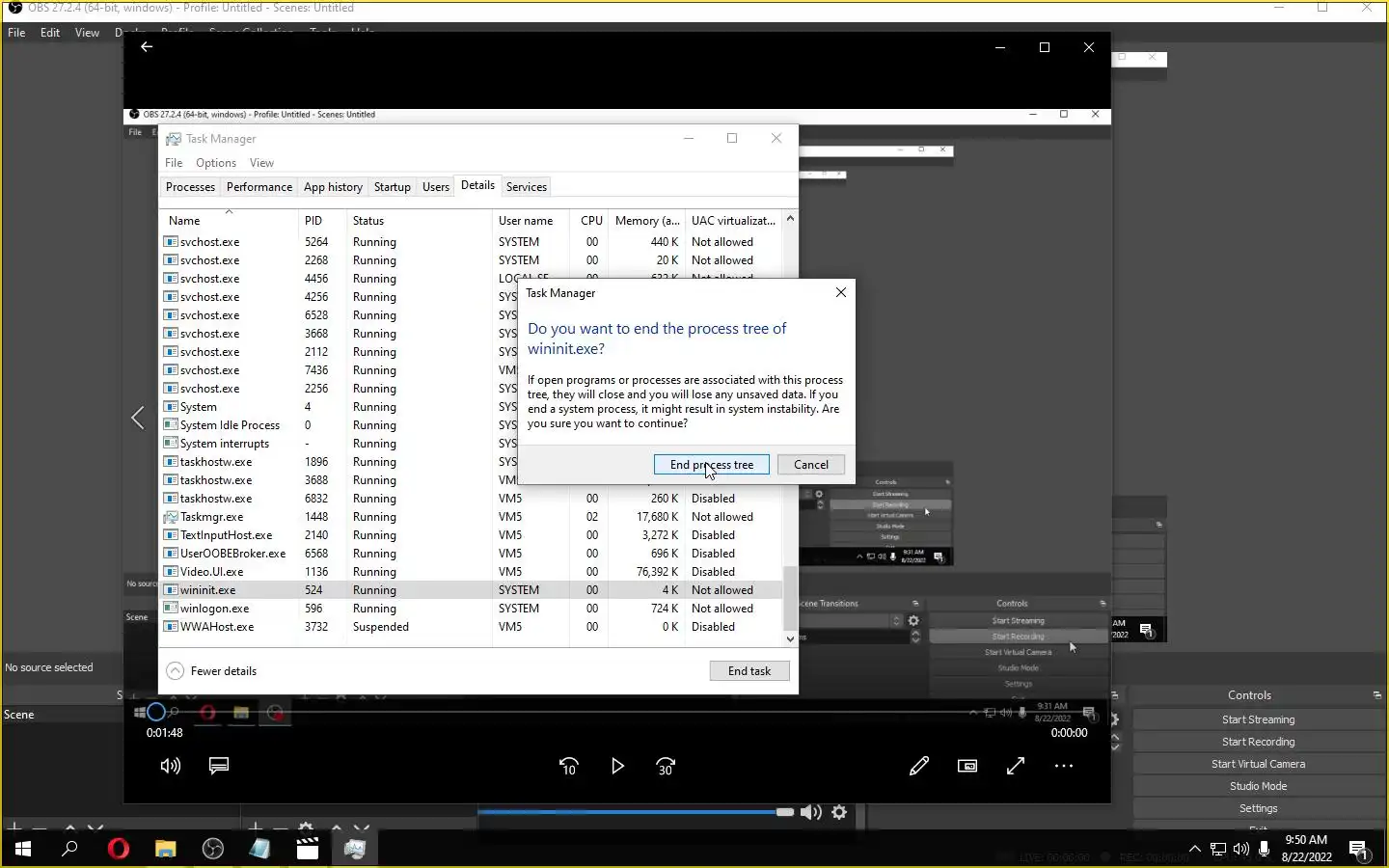Open the player's three-dot more options menu
1389x868 pixels.
[1064, 766]
